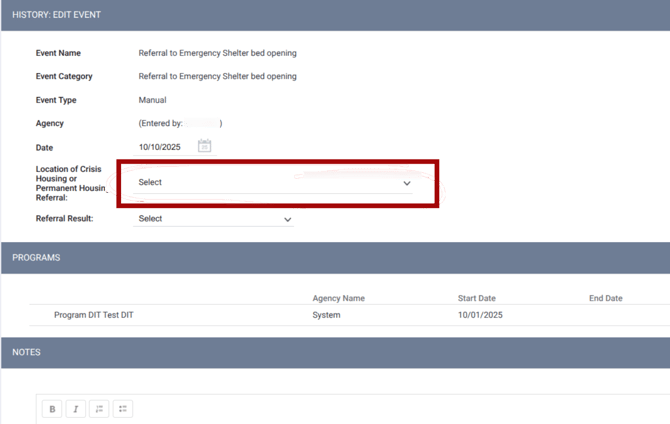
Task: Click the date field showing 10/10/2025
Action: [x=162, y=147]
